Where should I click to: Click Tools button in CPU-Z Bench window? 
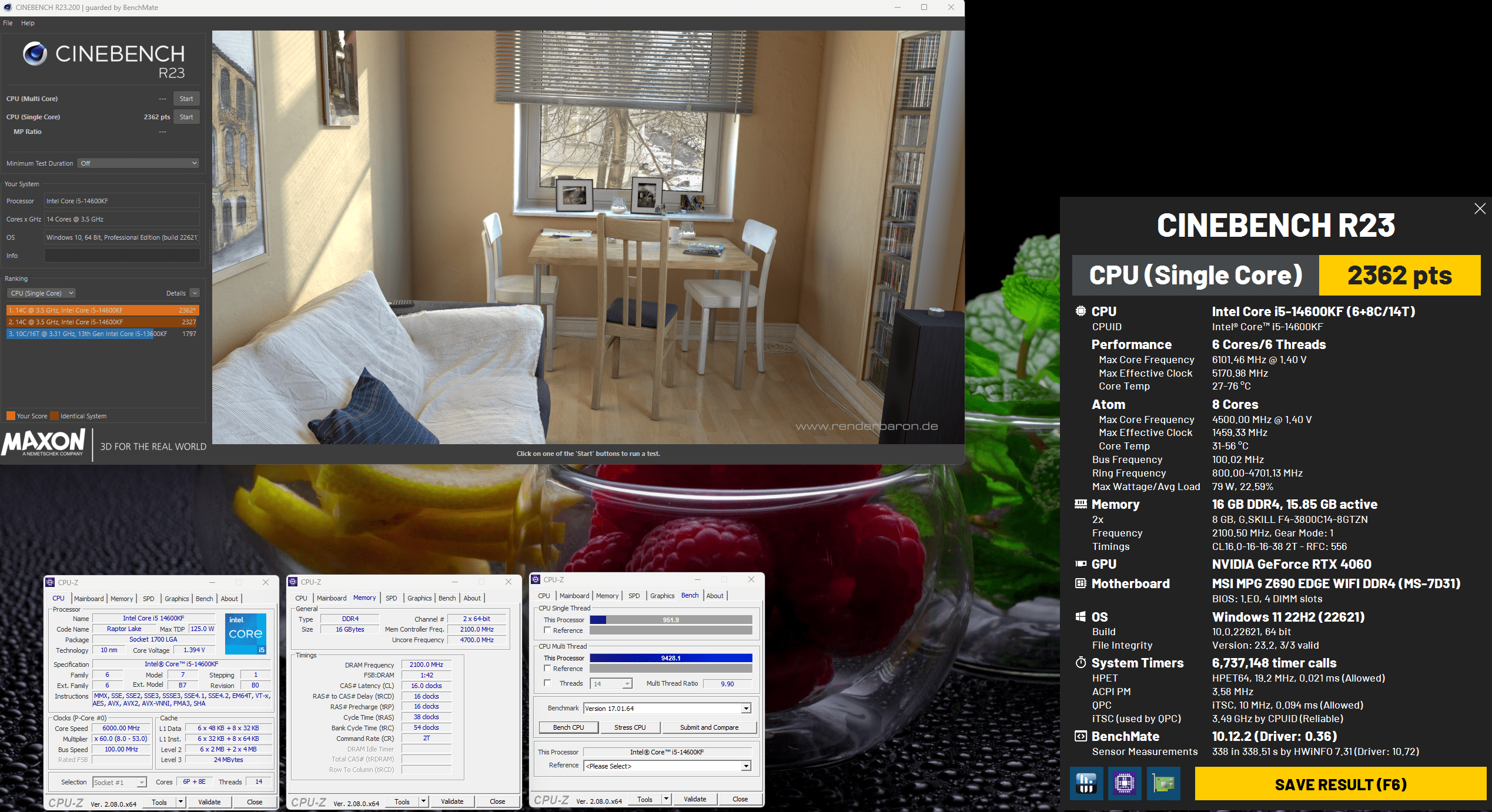645,799
